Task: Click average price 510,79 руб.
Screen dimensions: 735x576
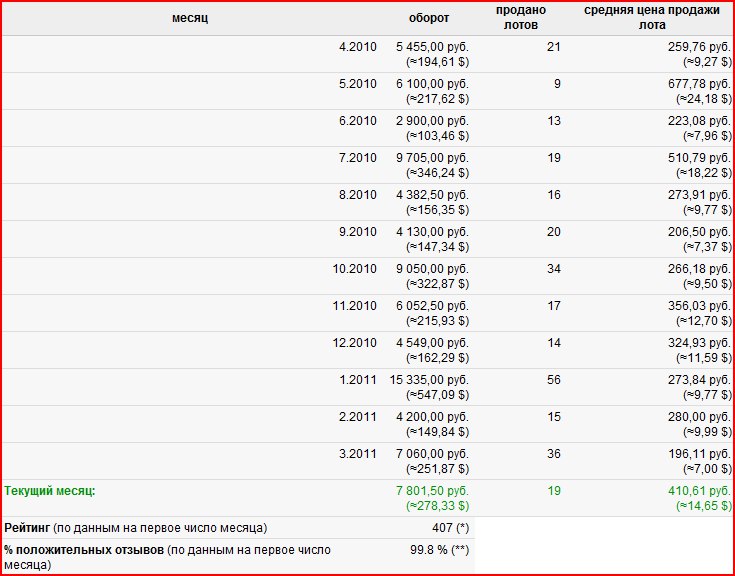Action: click(x=699, y=158)
